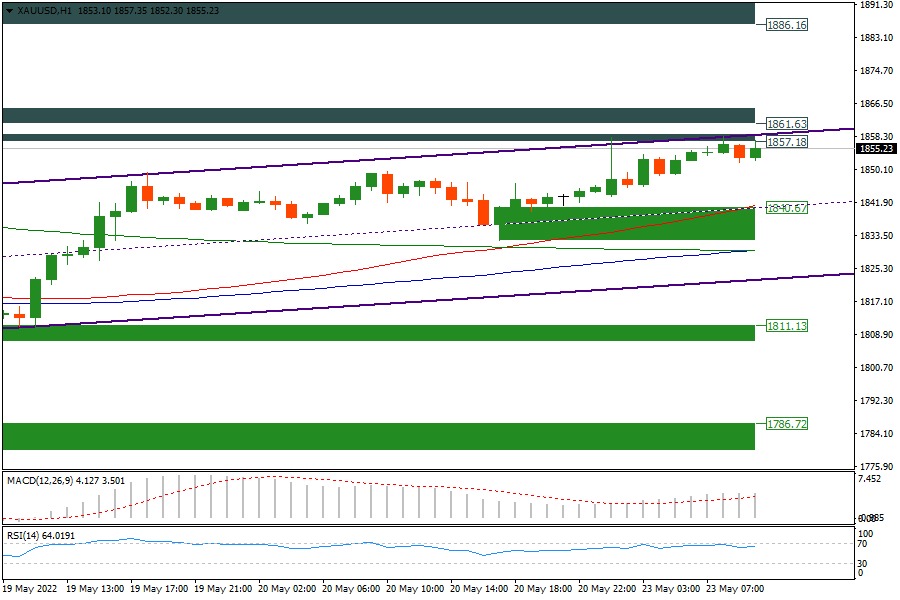Screen dimensions: 900x600
Task: Select the 1786.72 support price label
Action: [x=786, y=424]
